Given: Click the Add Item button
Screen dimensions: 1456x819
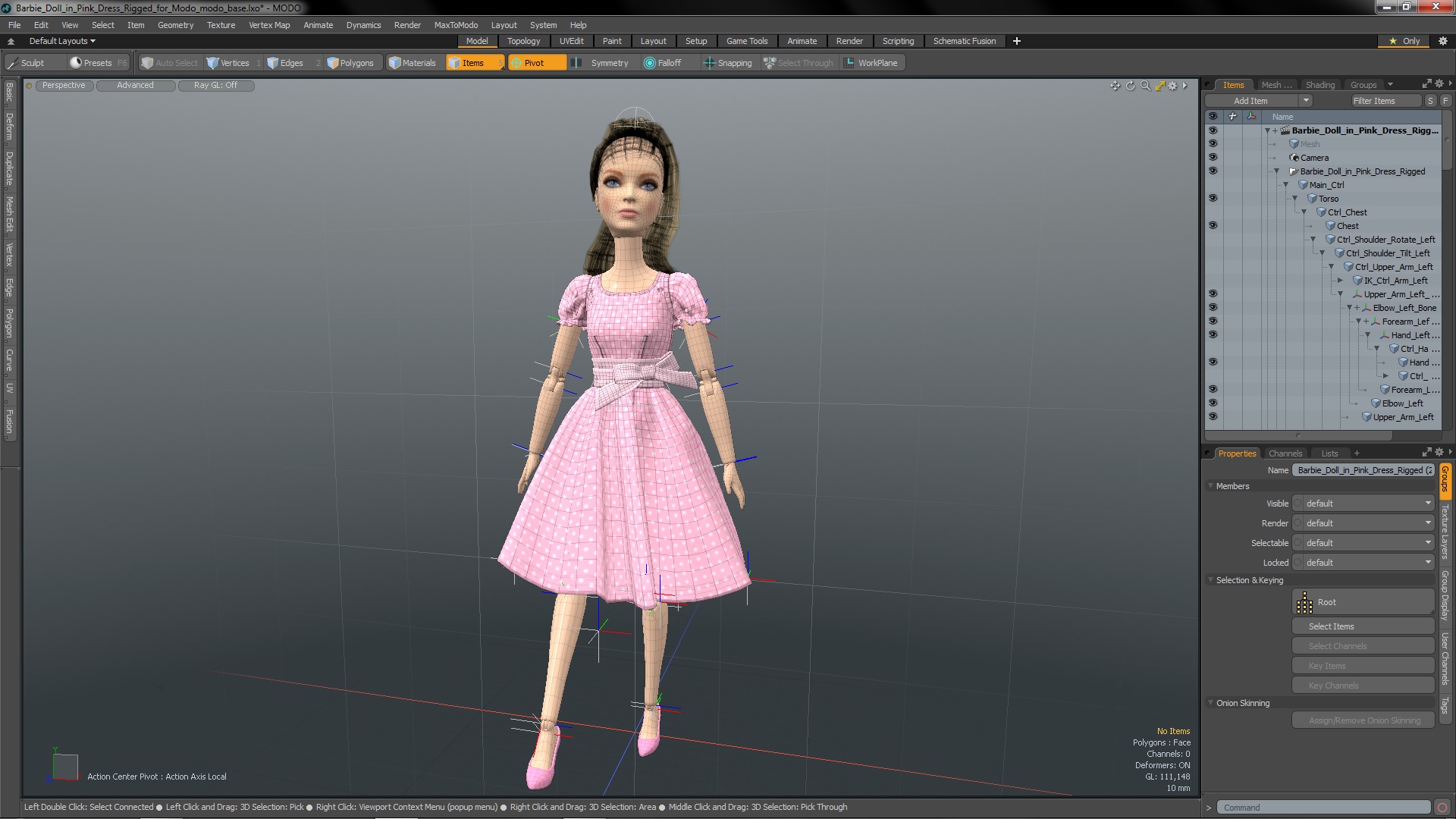Looking at the screenshot, I should pos(1251,101).
